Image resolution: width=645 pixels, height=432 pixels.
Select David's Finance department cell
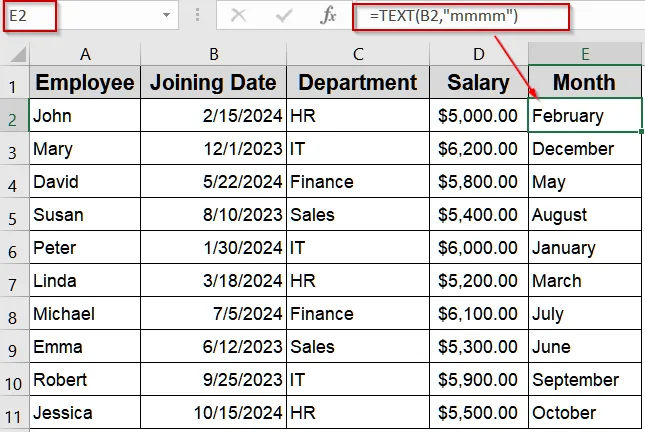[x=358, y=181]
